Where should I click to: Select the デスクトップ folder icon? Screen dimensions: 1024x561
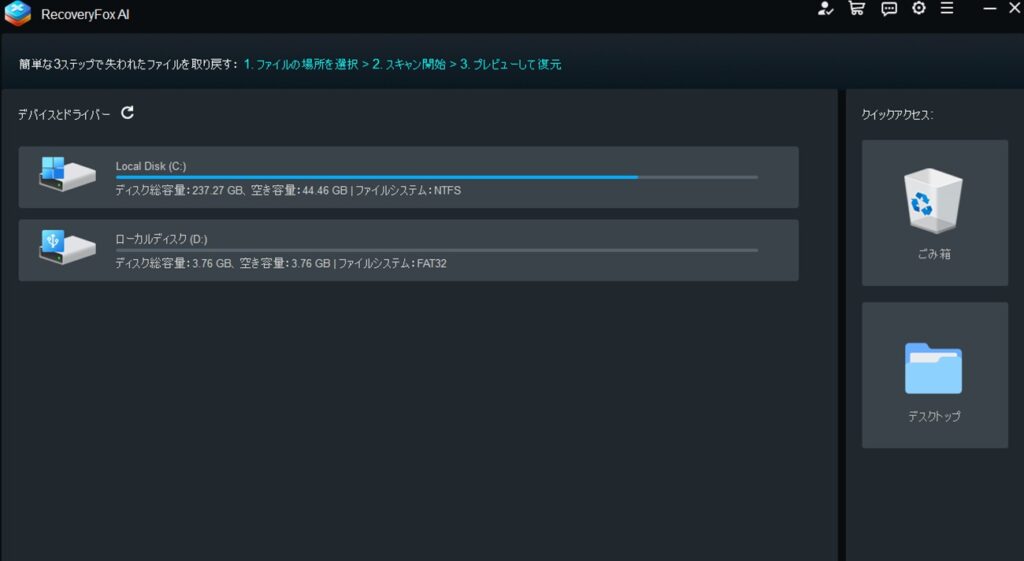[932, 369]
